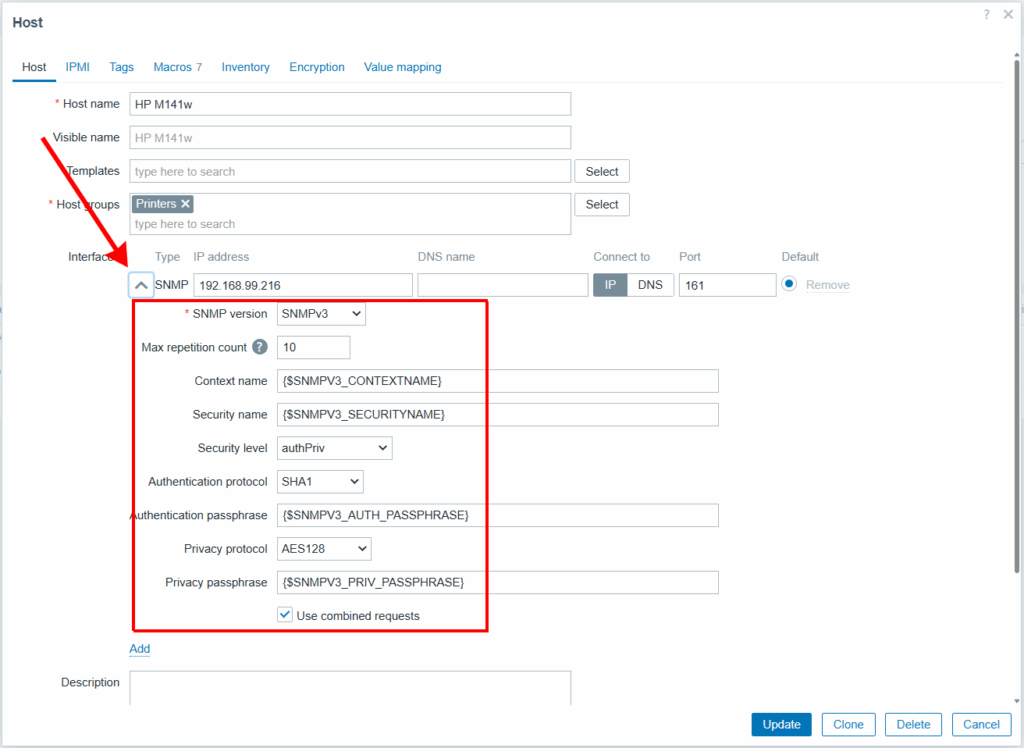
Task: Switch to the Host tab
Action: [x=34, y=67]
